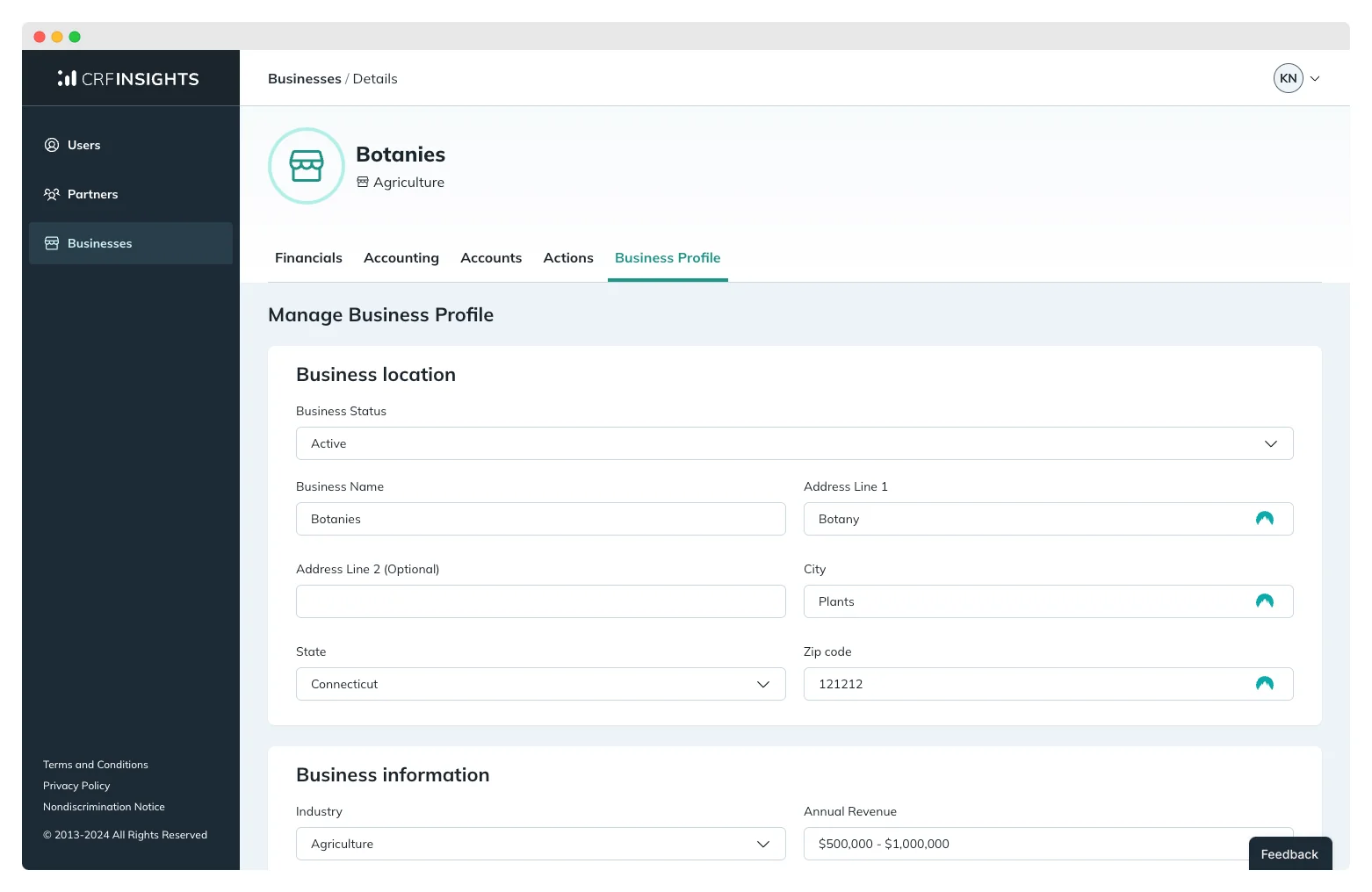Expand the user menu chevron beside KN
Image resolution: width=1372 pixels, height=892 pixels.
[x=1315, y=78]
